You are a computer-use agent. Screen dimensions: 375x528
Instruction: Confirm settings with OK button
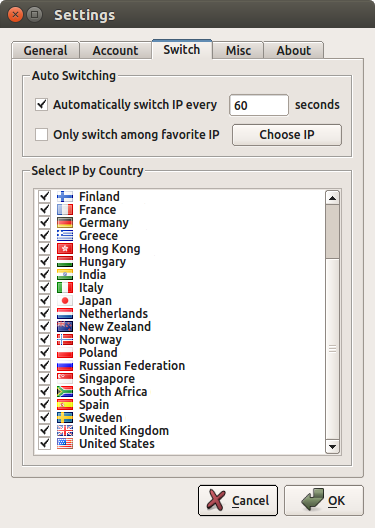(324, 500)
